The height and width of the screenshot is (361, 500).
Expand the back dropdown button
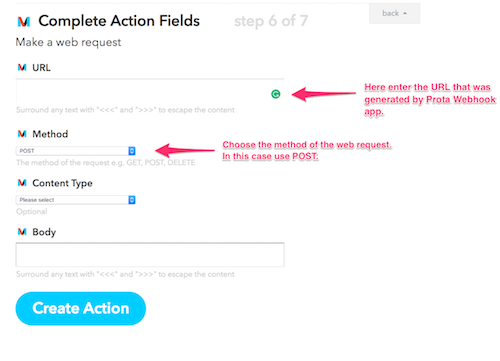395,13
